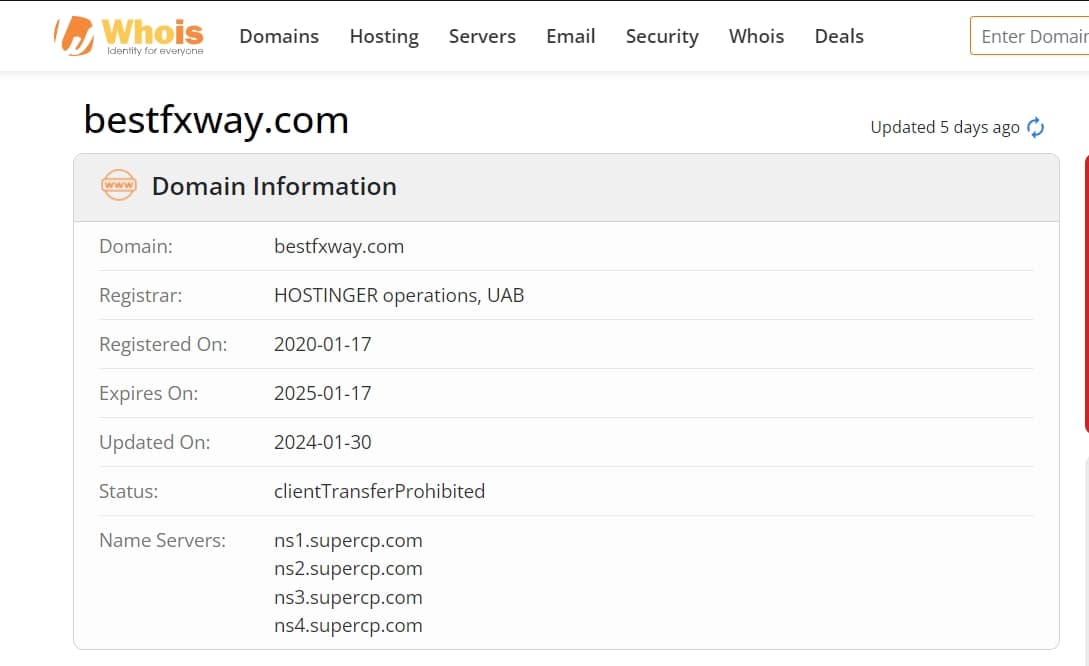
Task: Click the ns1.supercp.com name server
Action: coord(348,540)
